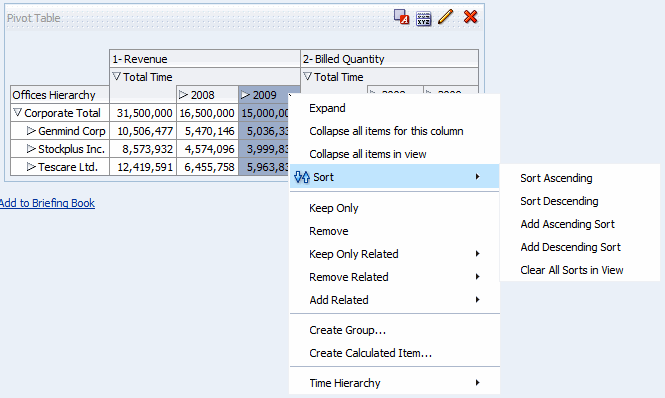The height and width of the screenshot is (398, 665).
Task: Click the Offices Hierarchy header cell
Action: 60,95
